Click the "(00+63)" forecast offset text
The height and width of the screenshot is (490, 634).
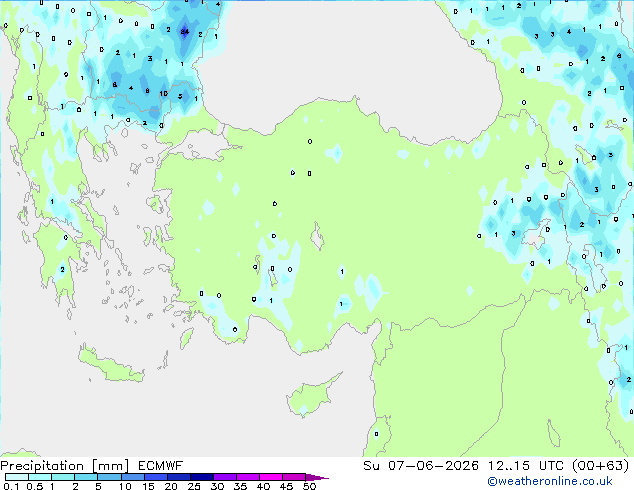pyautogui.click(x=600, y=466)
